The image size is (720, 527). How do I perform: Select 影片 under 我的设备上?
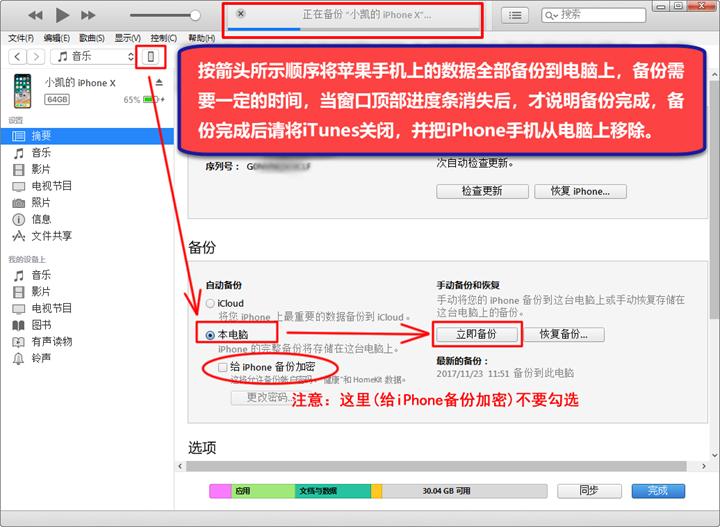point(87,292)
